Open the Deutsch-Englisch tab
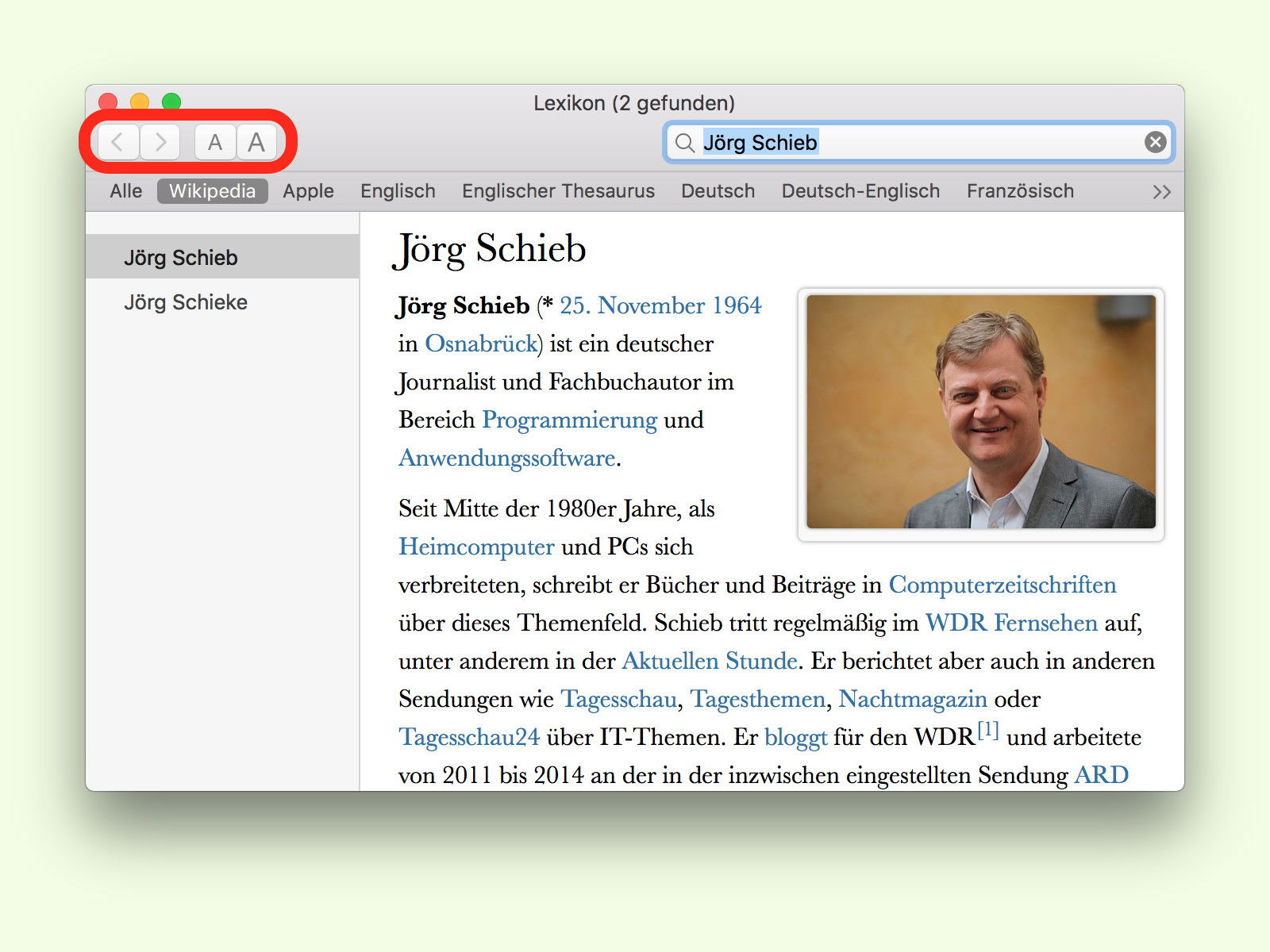The image size is (1270, 952). [860, 191]
